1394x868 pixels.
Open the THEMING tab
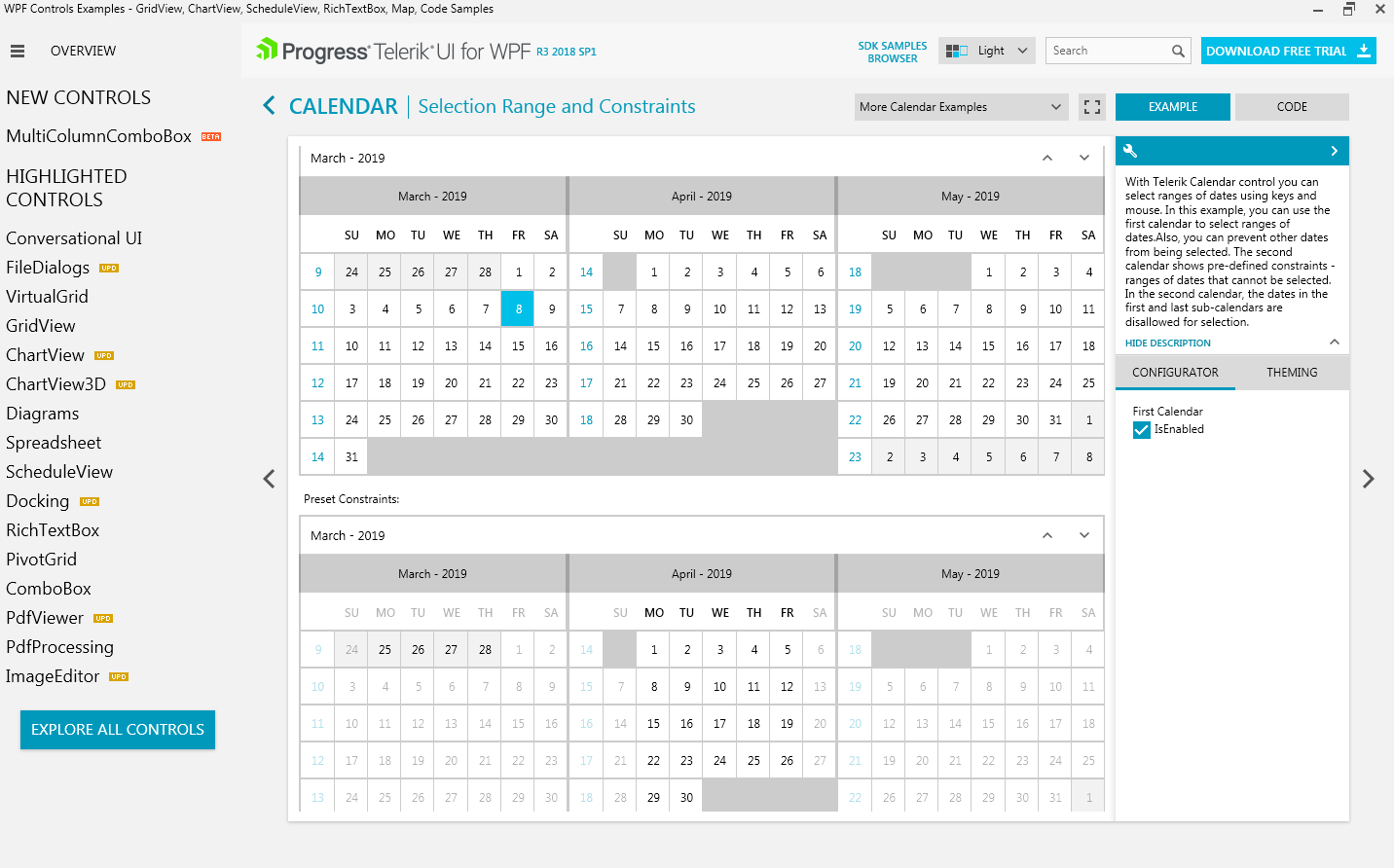pos(1292,373)
